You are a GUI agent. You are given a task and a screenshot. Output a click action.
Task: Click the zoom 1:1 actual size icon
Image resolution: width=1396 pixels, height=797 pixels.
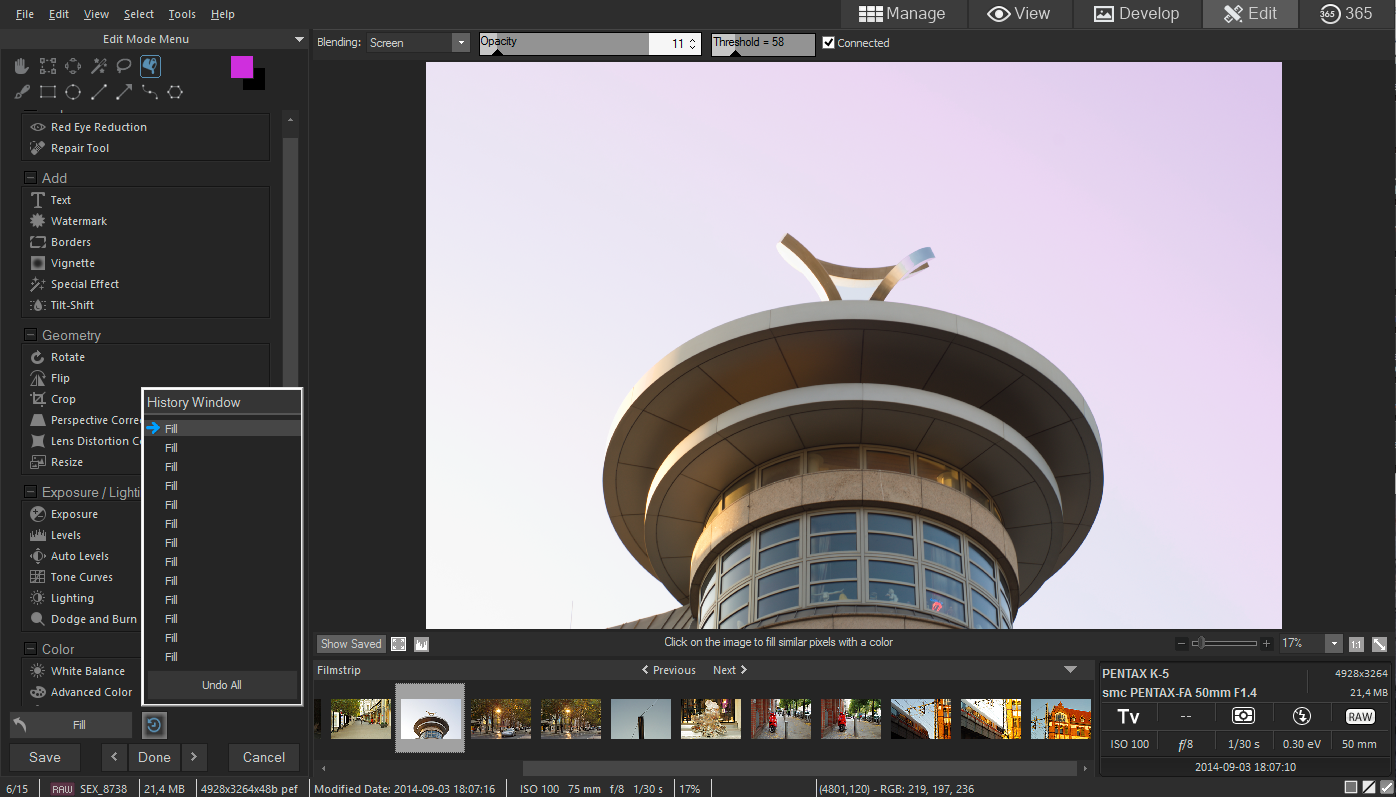pos(1356,644)
